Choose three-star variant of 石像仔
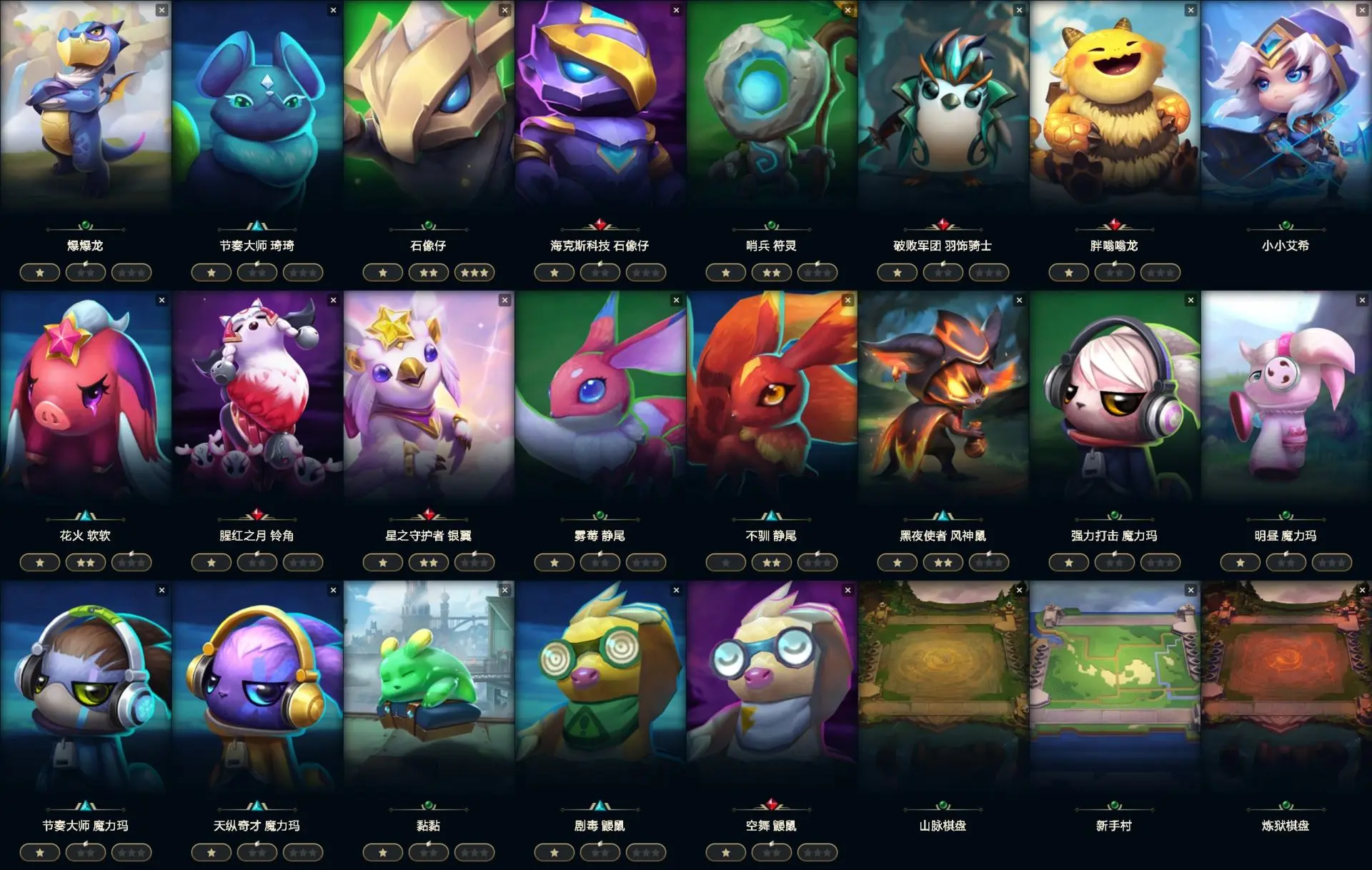Viewport: 1372px width, 870px height. [x=474, y=272]
